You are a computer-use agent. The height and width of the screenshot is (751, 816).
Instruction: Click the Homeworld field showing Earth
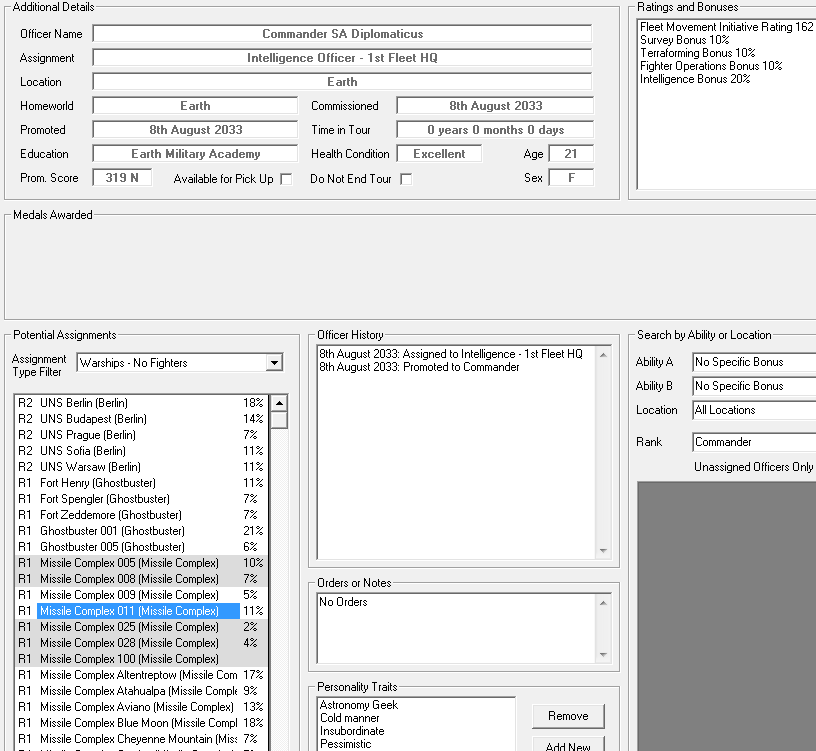(195, 106)
